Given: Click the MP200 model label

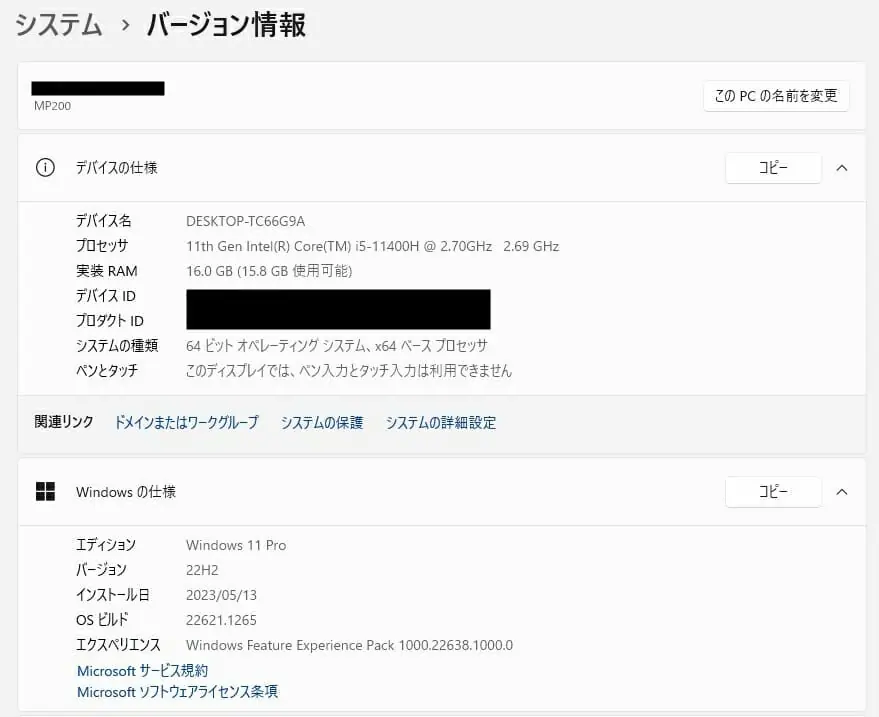Looking at the screenshot, I should [x=52, y=106].
